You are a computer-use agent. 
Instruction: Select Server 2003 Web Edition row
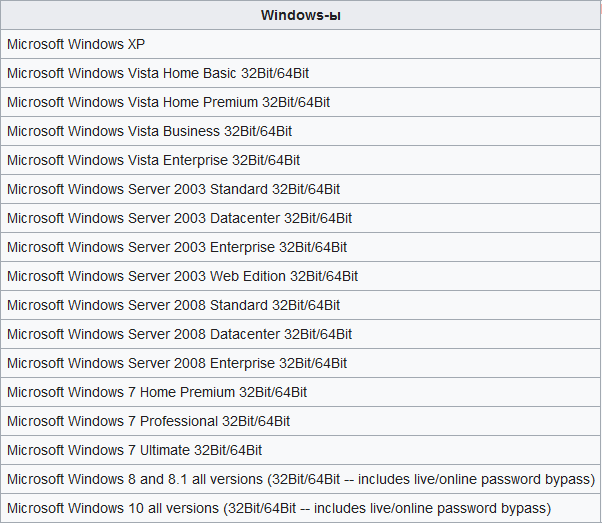182,276
